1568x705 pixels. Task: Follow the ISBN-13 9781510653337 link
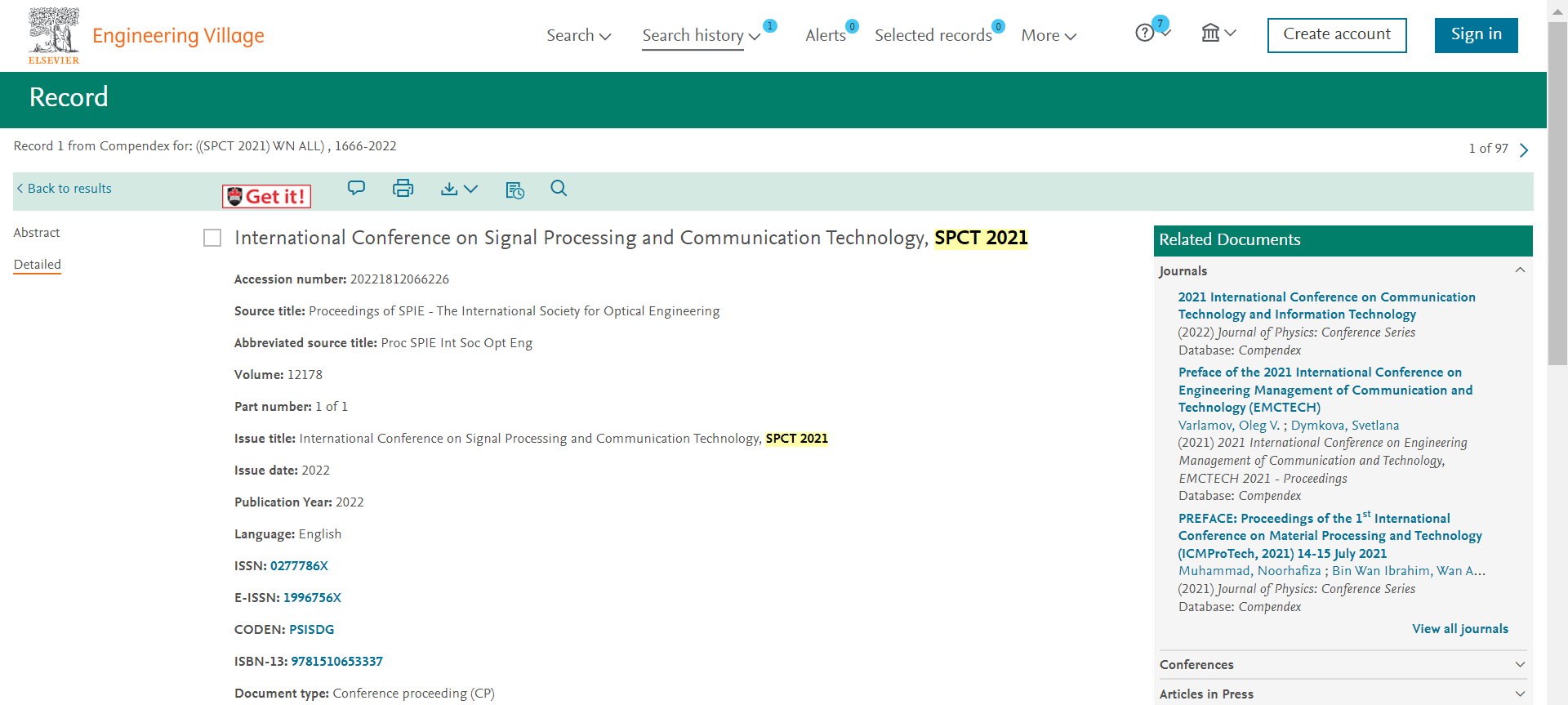(x=336, y=662)
